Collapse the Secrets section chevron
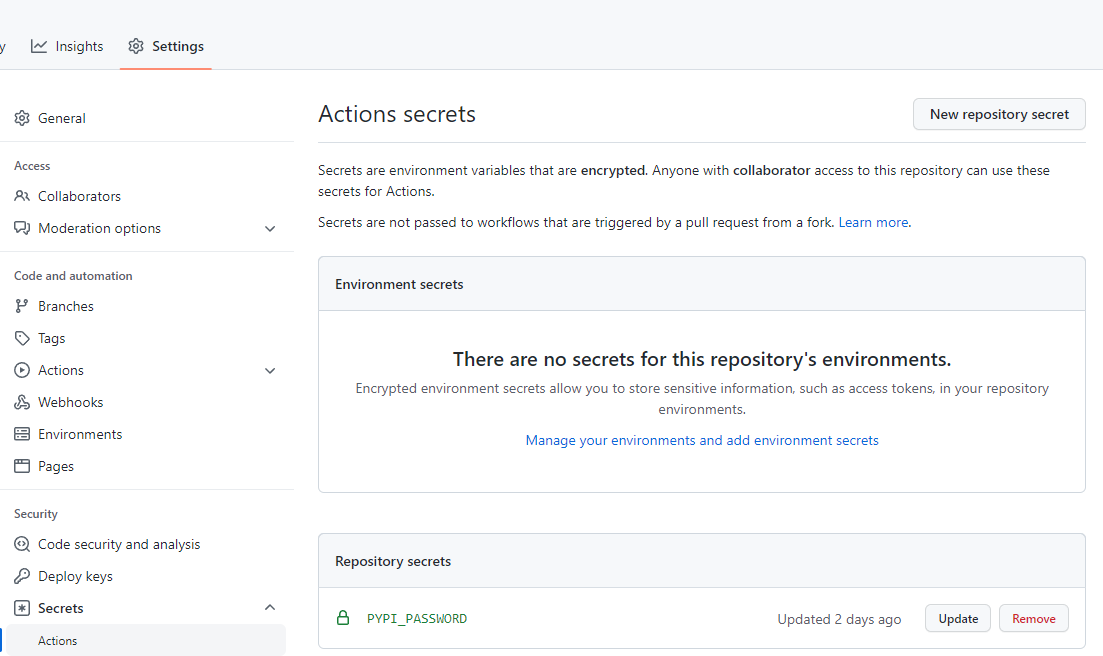Viewport: 1103px width, 656px height. [x=270, y=608]
